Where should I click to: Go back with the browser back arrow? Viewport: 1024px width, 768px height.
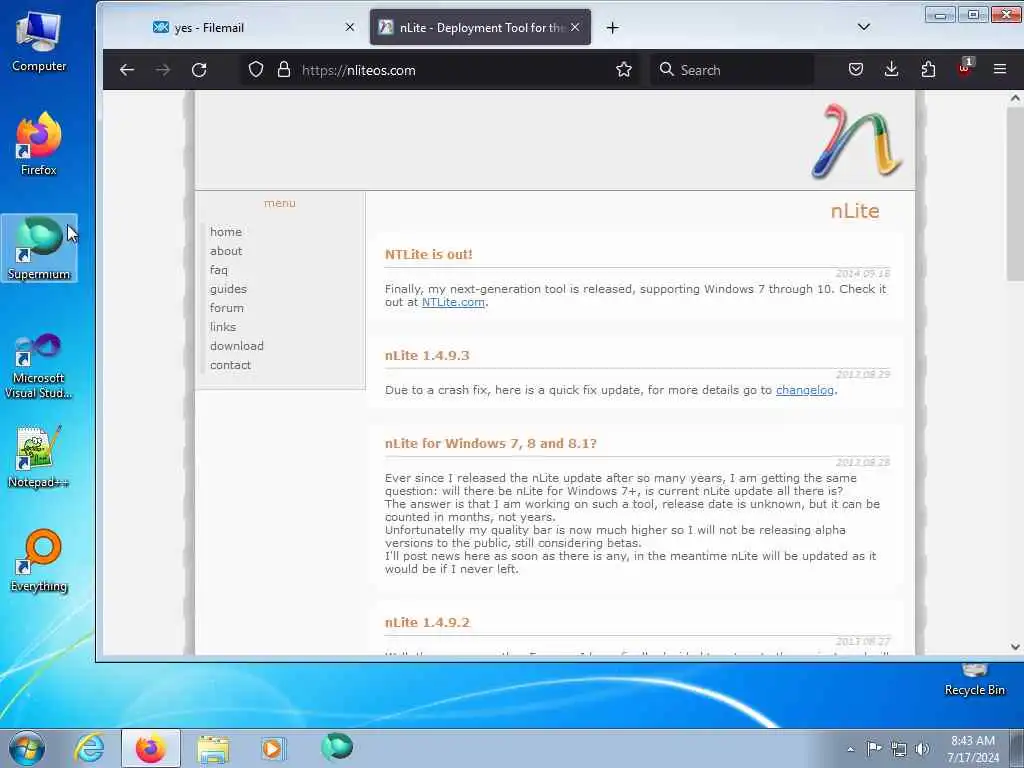click(127, 70)
